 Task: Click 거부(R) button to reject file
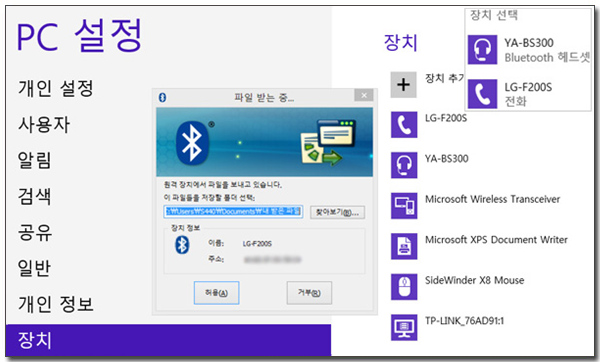(x=309, y=293)
